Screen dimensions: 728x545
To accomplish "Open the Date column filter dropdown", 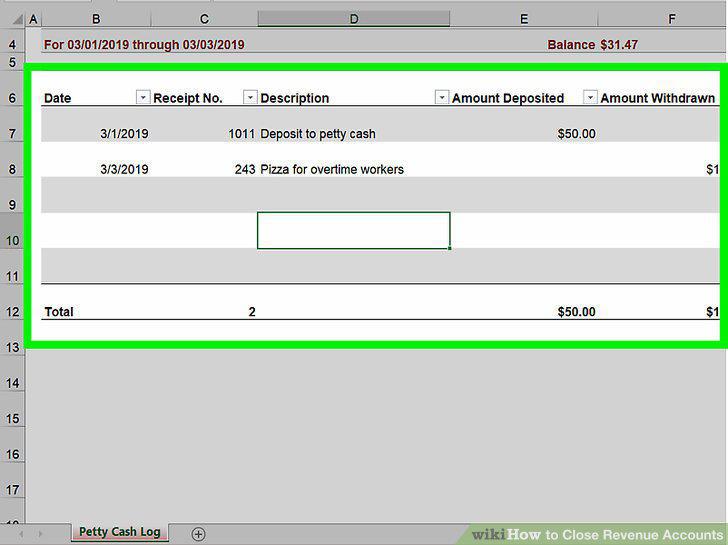I will coord(143,97).
